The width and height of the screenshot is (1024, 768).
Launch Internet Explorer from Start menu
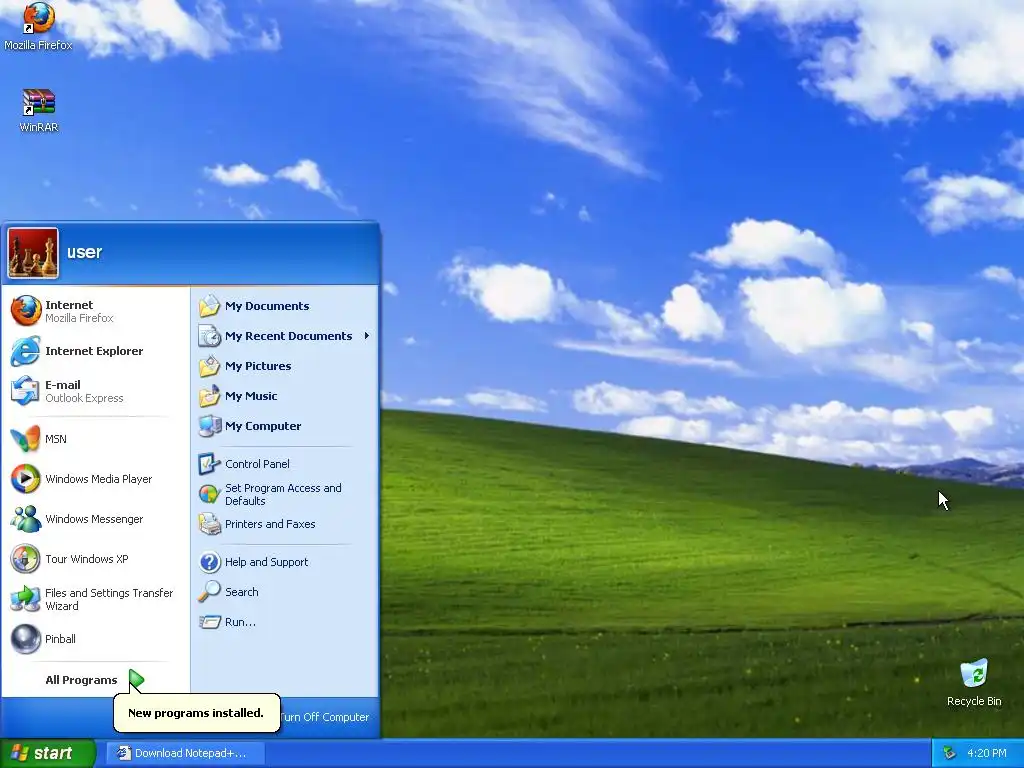point(96,351)
